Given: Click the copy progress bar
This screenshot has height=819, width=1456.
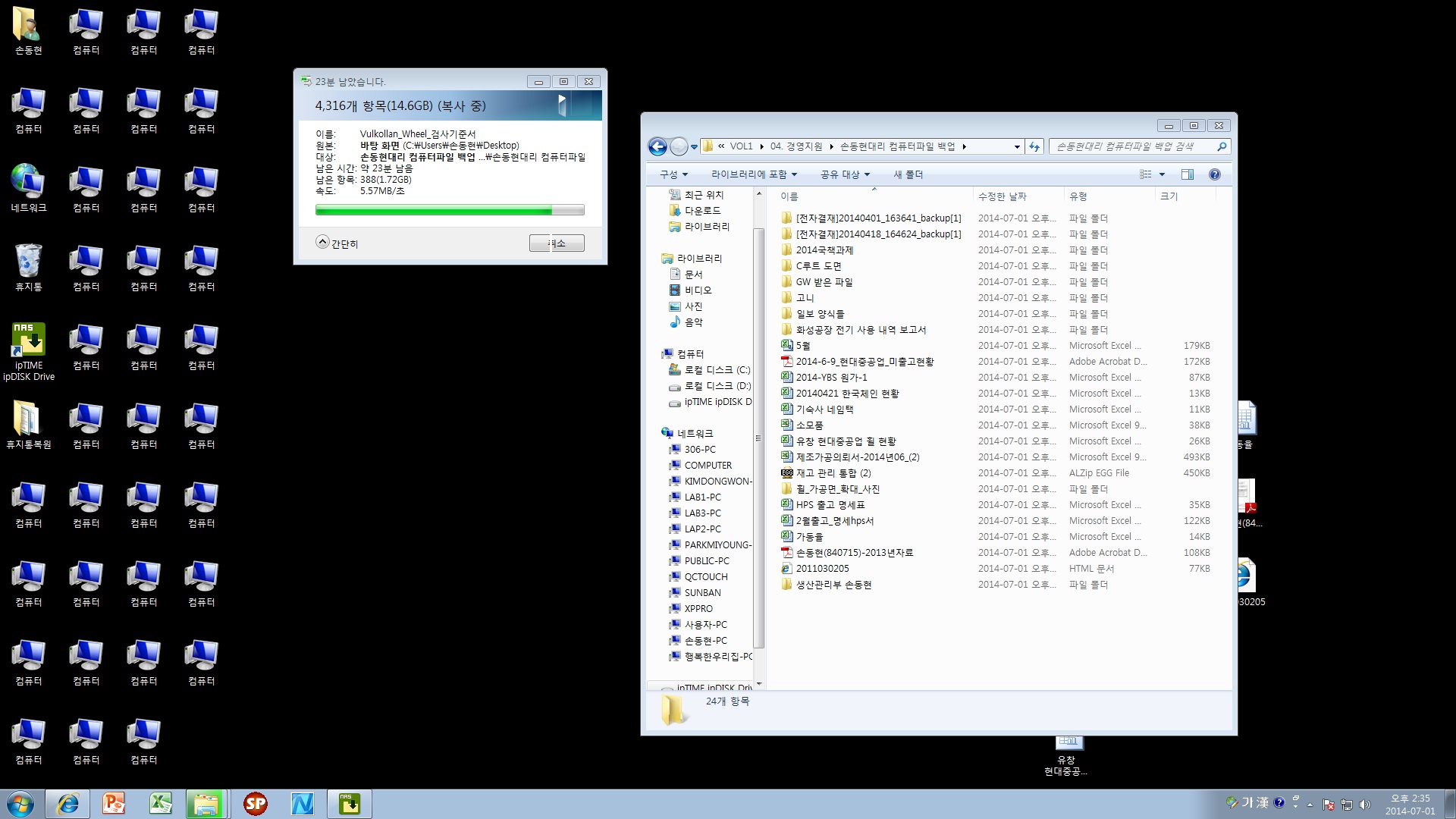Looking at the screenshot, I should tap(450, 210).
